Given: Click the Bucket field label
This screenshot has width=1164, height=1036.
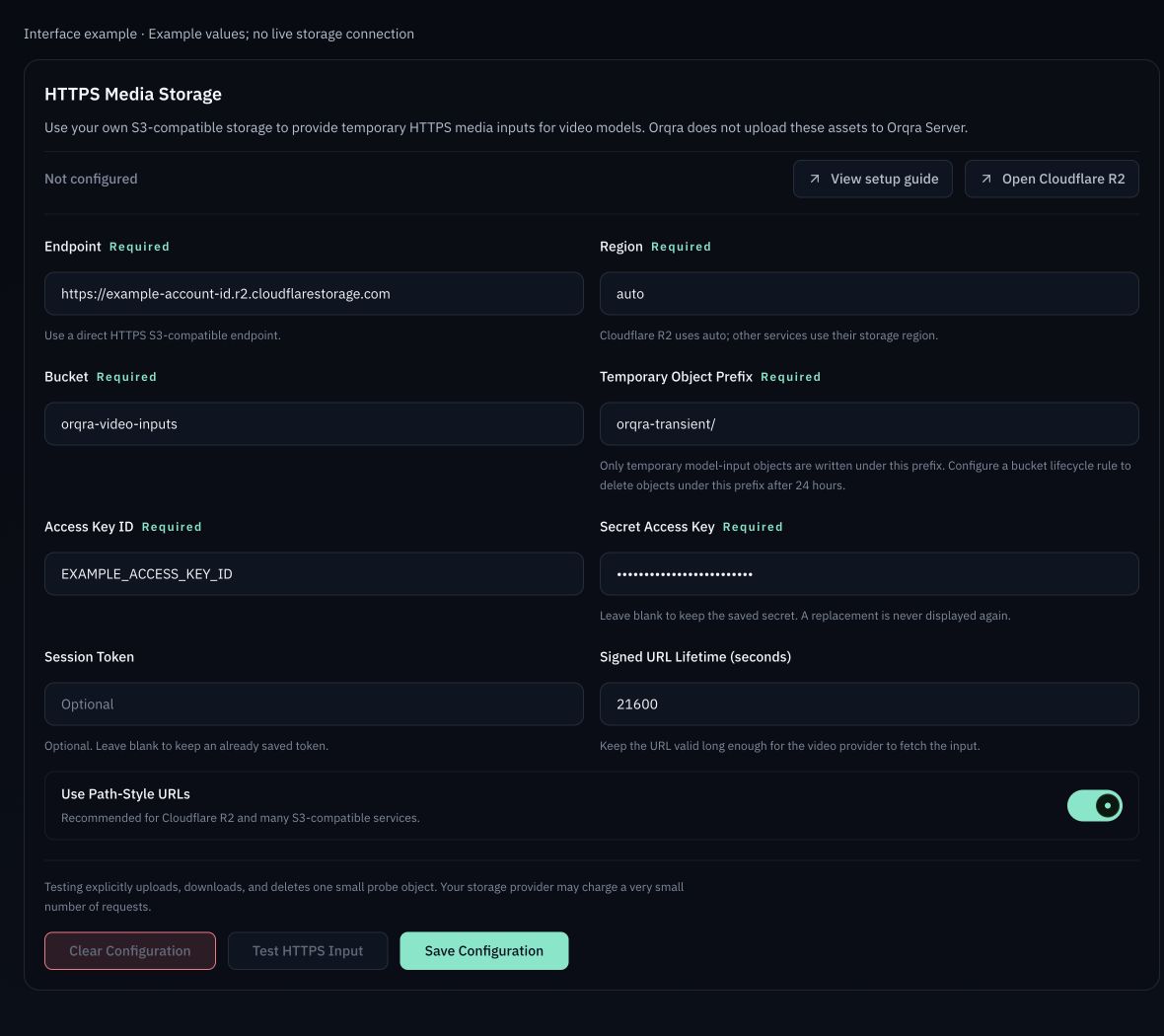Looking at the screenshot, I should [66, 377].
